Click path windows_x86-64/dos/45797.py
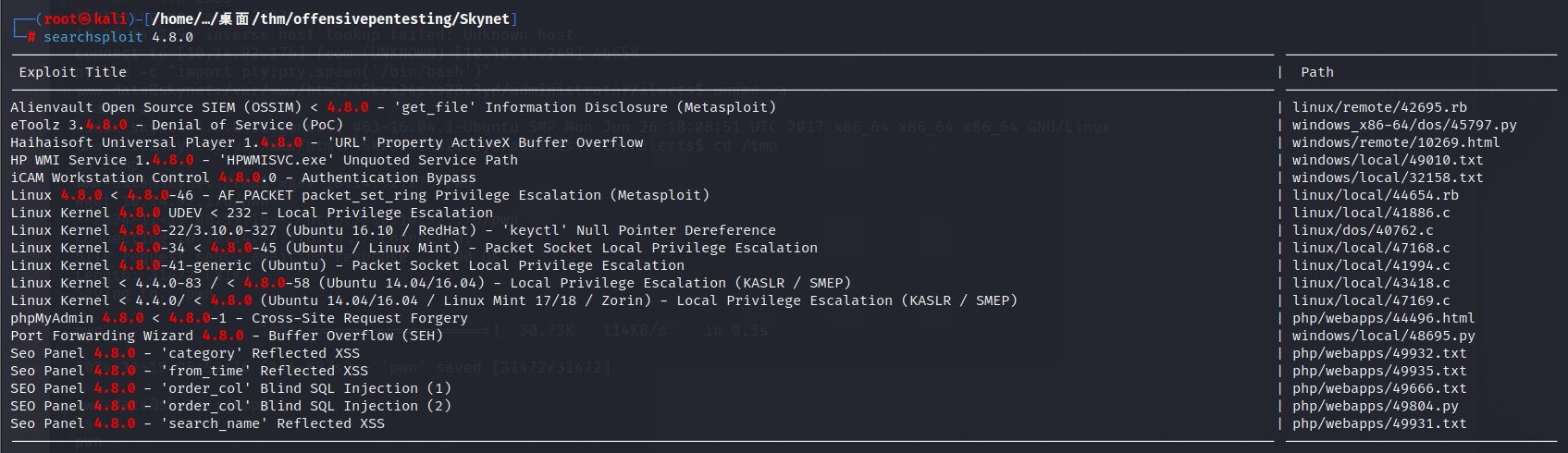1568x453 pixels. (x=1405, y=125)
